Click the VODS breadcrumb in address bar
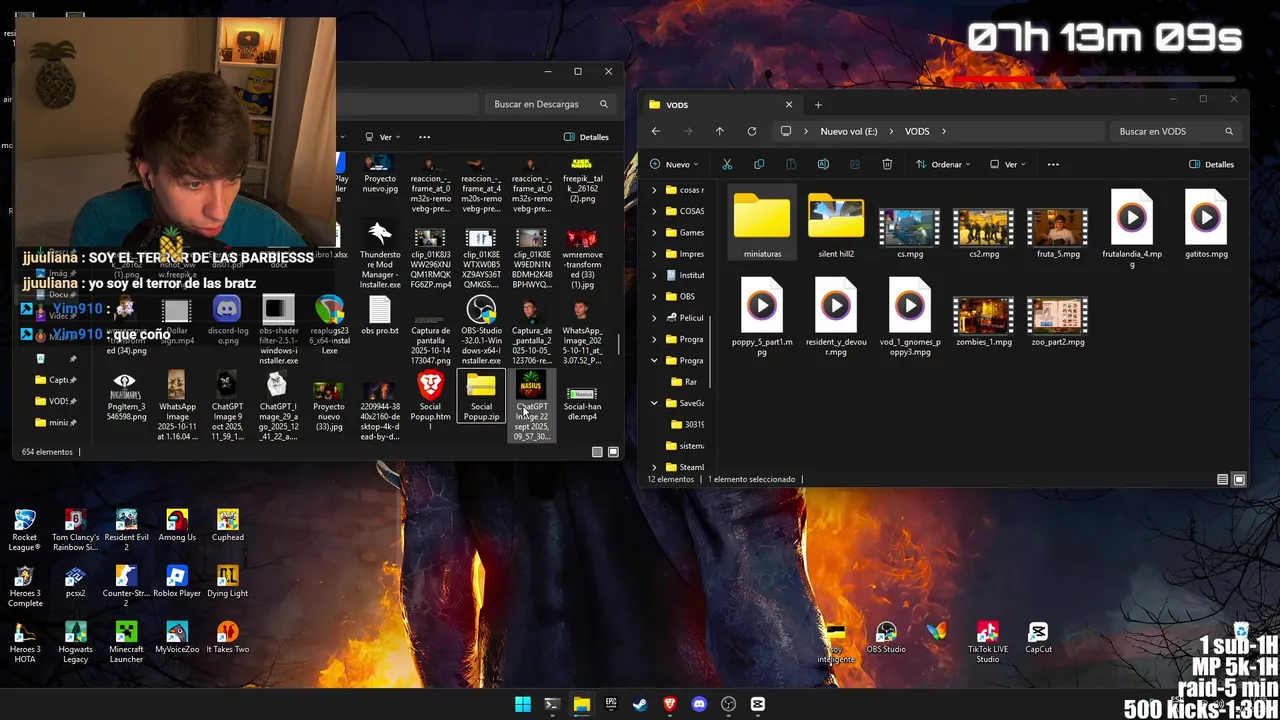Image resolution: width=1280 pixels, height=720 pixels. [917, 131]
